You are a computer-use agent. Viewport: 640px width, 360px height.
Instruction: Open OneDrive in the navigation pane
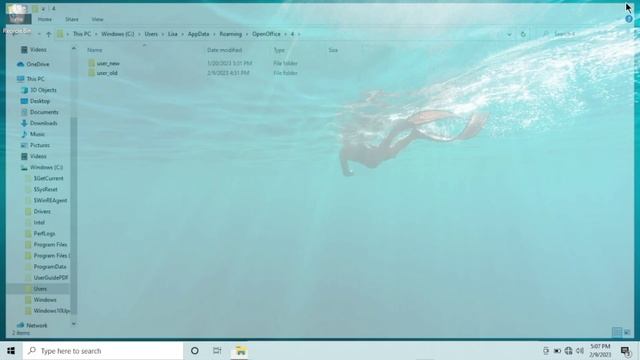[x=38, y=64]
